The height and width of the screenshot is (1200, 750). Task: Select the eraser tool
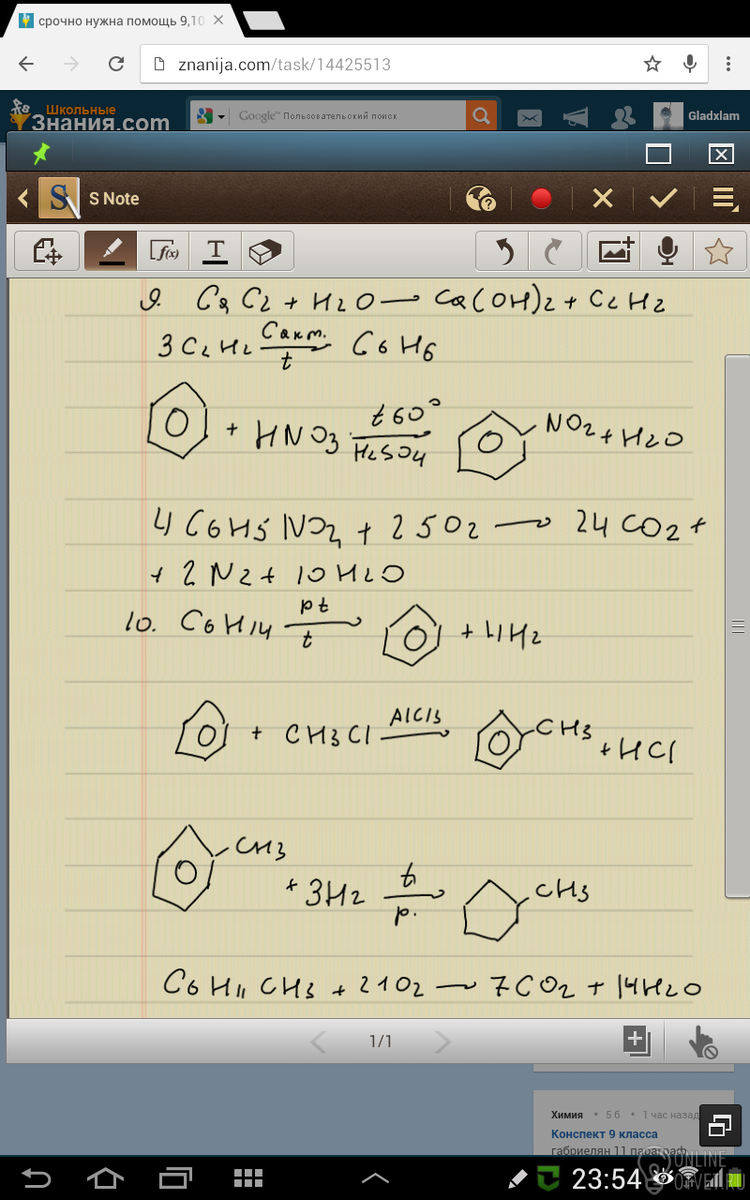pyautogui.click(x=267, y=251)
